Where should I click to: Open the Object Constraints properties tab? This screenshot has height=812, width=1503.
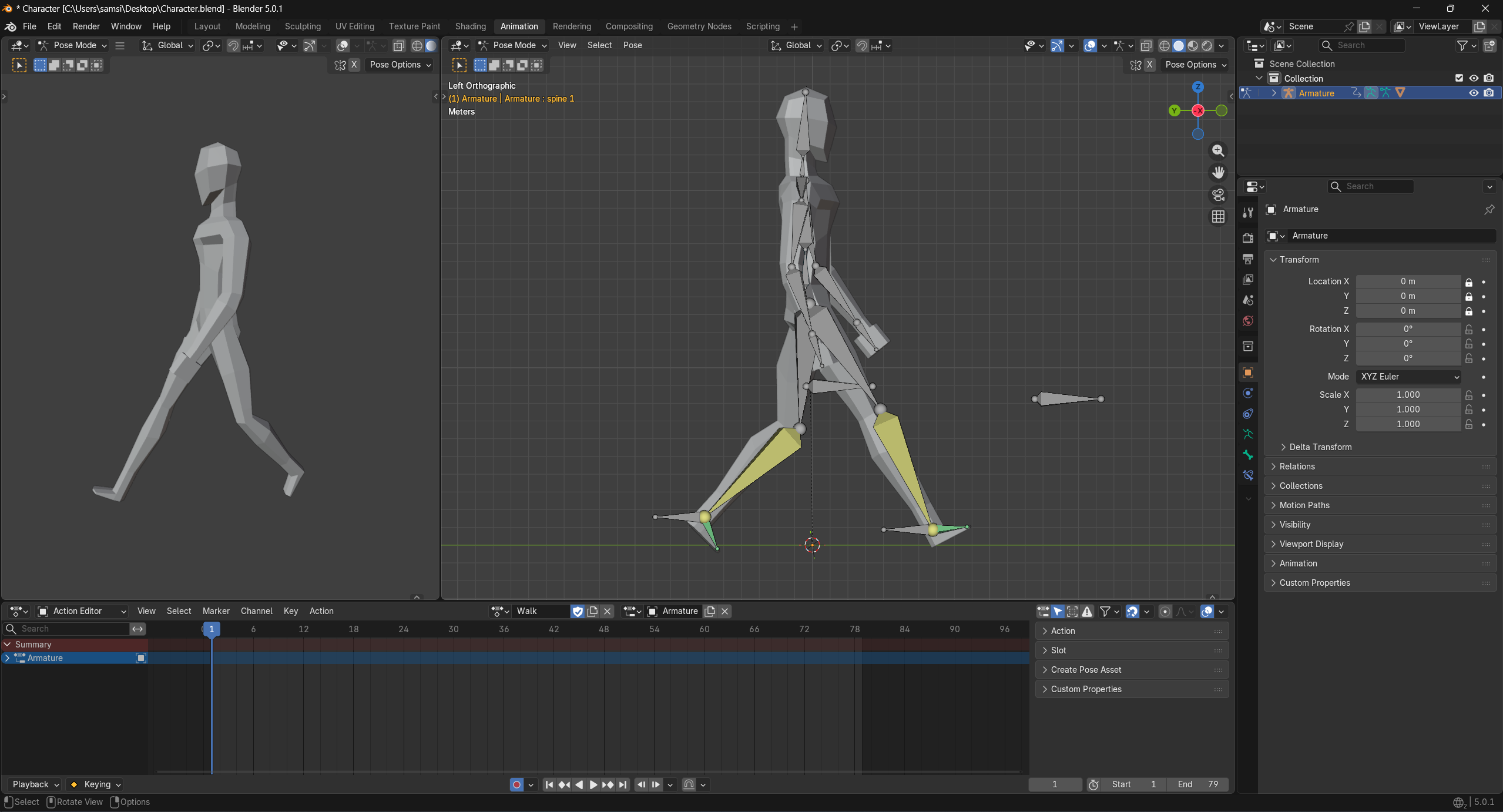[1248, 414]
